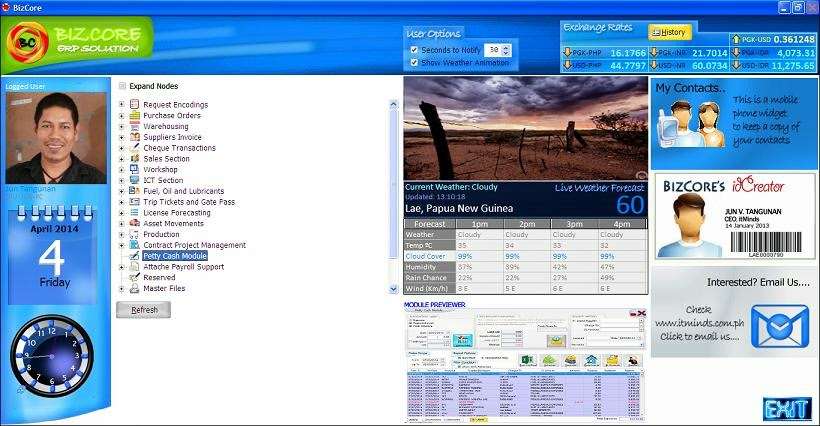This screenshot has width=820, height=426.
Task: Select License Forecasting tree item
Action: point(177,213)
